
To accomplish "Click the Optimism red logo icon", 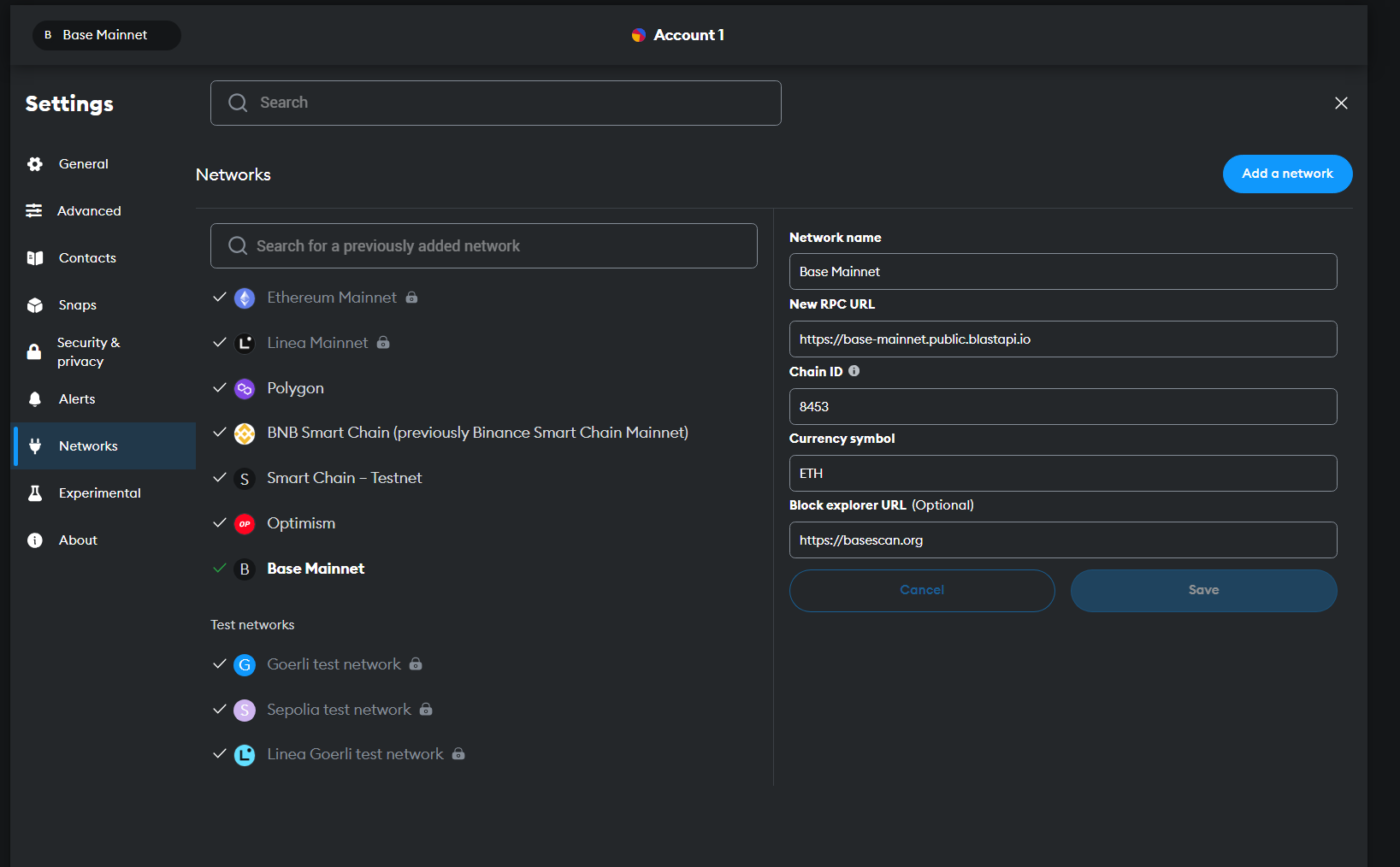I will point(245,524).
